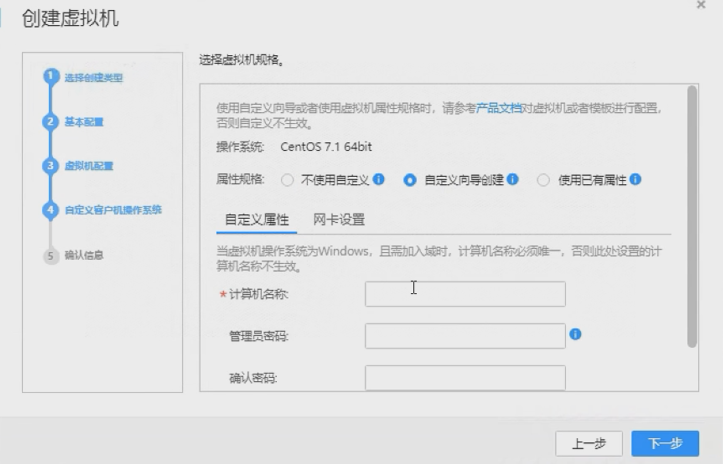
Task: Click step 1 circle 选择创建类型
Action: (48, 77)
